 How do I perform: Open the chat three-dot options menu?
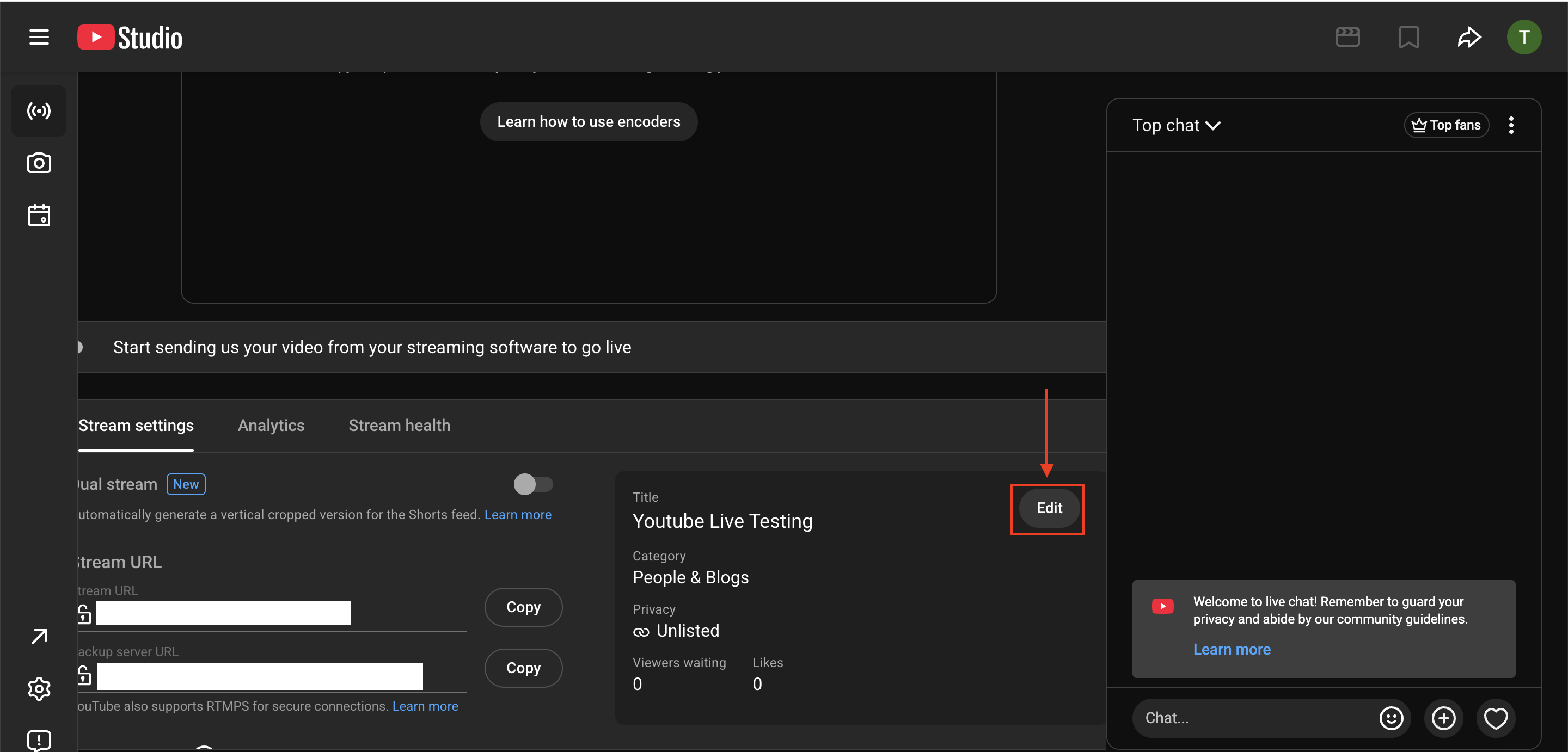click(1511, 125)
